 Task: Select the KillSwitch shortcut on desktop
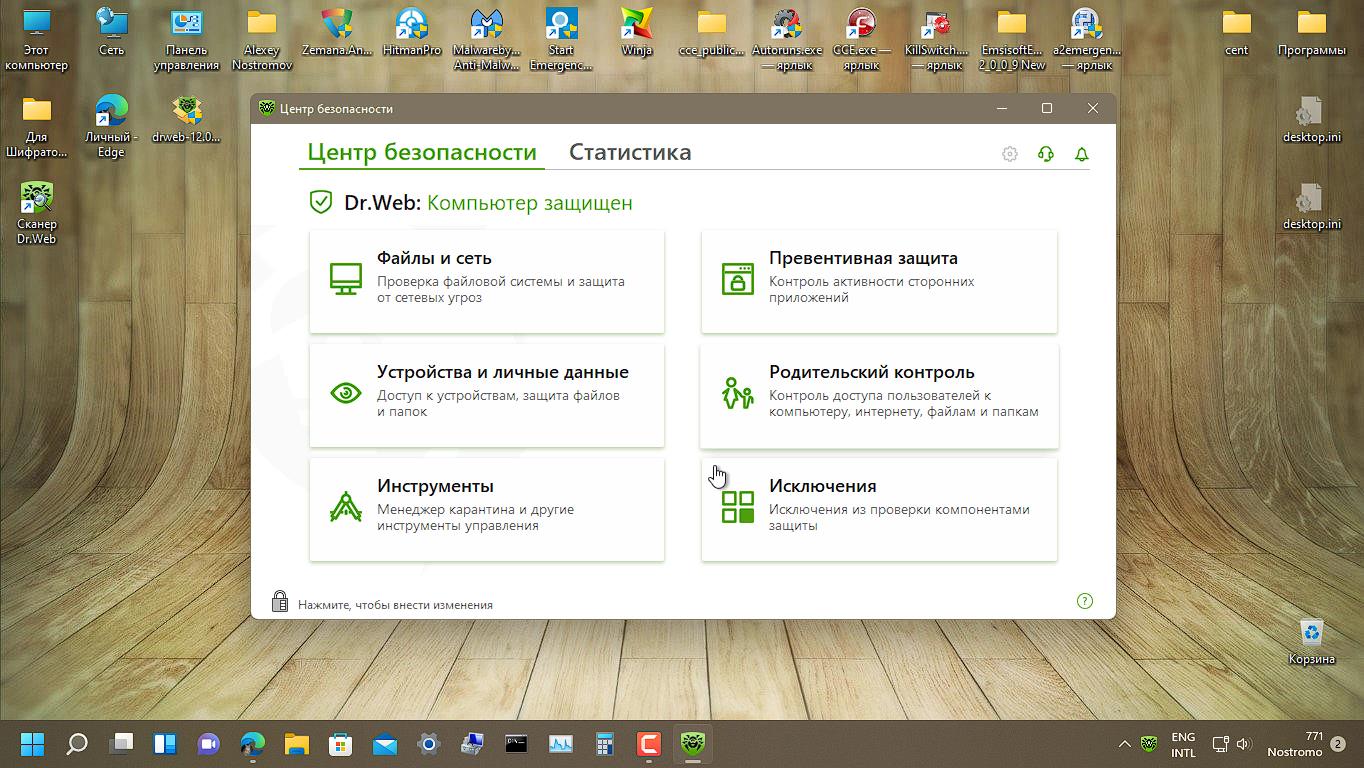(x=937, y=39)
